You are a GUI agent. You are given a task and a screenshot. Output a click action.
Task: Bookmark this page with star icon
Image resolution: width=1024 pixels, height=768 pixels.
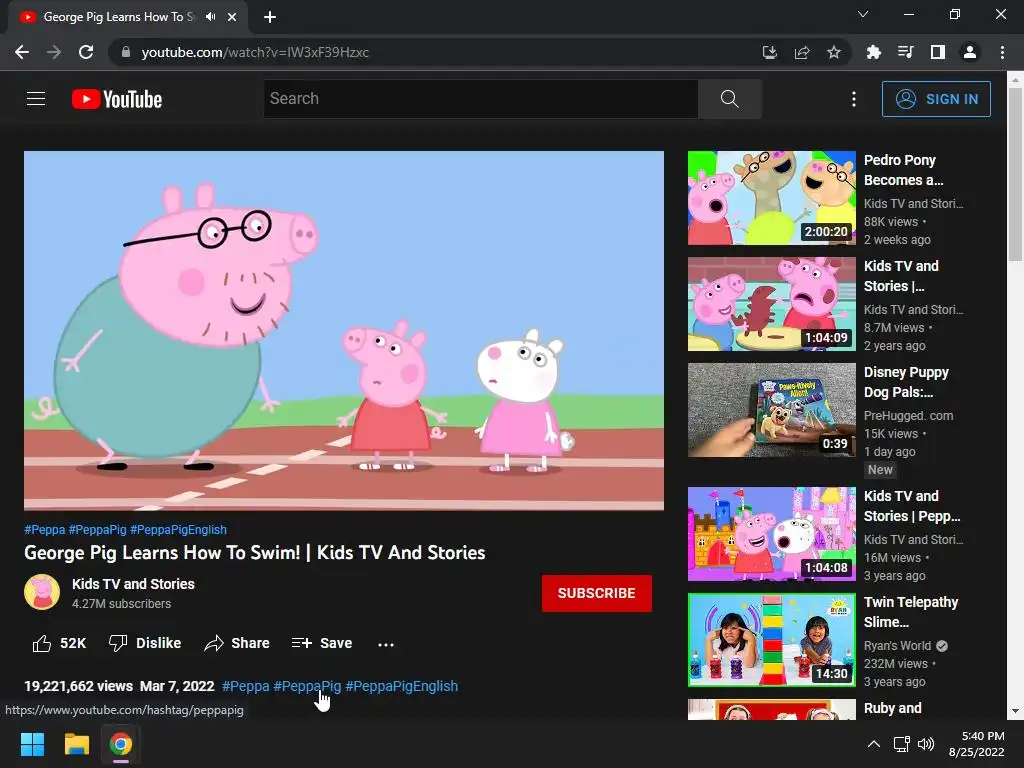pyautogui.click(x=834, y=52)
